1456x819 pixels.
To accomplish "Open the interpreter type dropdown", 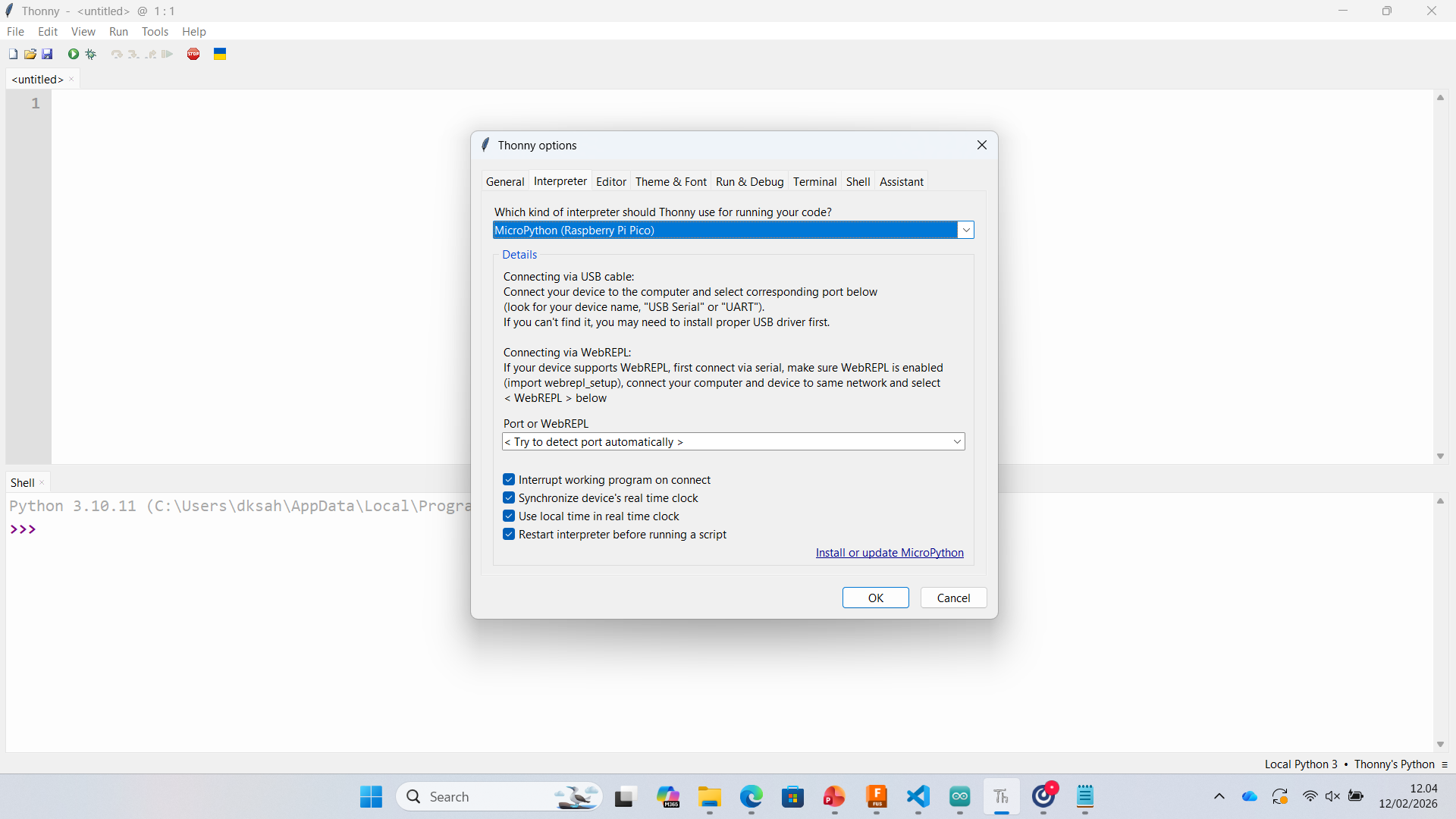I will point(965,230).
